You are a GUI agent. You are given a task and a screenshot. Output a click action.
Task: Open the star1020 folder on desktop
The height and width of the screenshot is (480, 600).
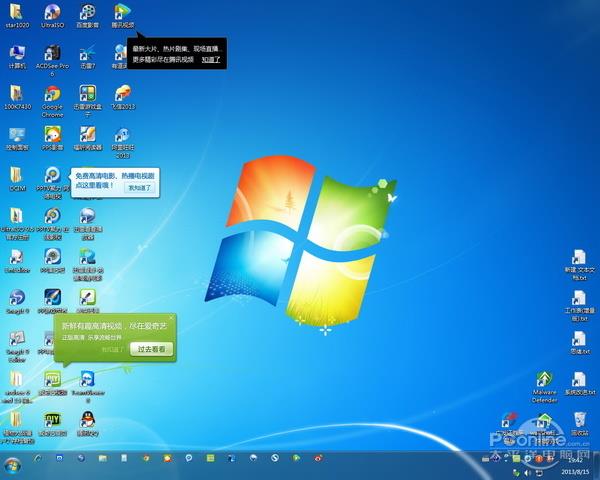(17, 13)
